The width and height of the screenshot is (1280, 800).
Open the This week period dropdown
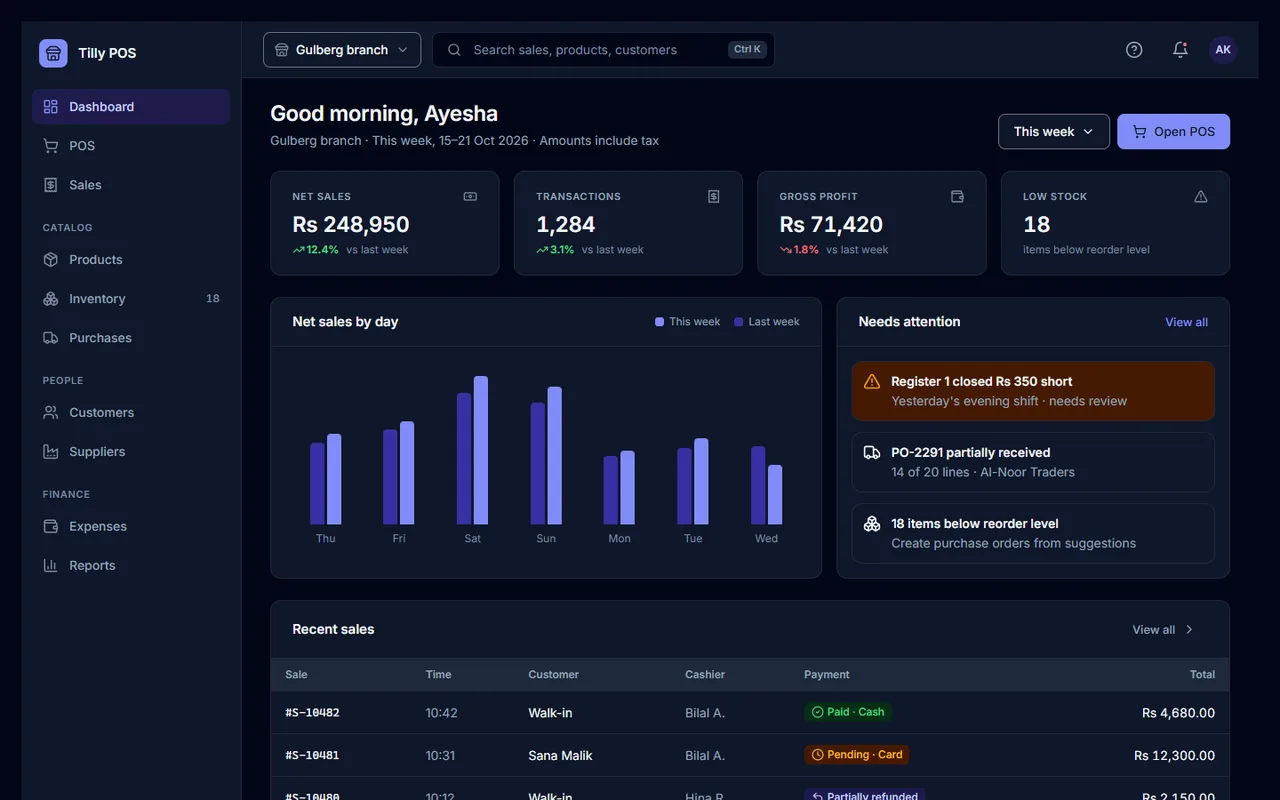(x=1054, y=132)
